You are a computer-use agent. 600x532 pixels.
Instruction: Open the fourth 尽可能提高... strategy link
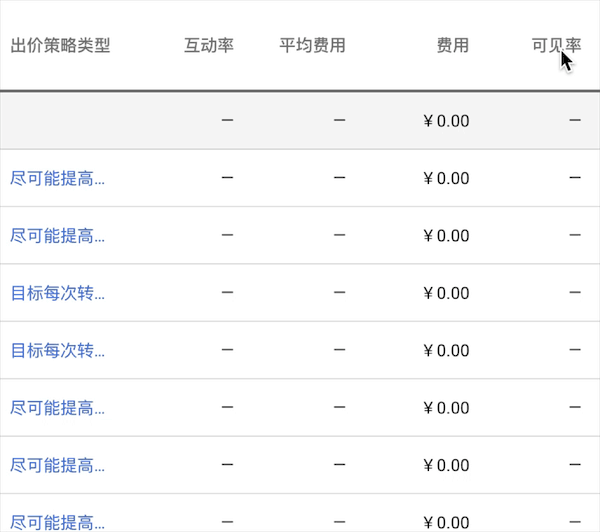(x=58, y=466)
